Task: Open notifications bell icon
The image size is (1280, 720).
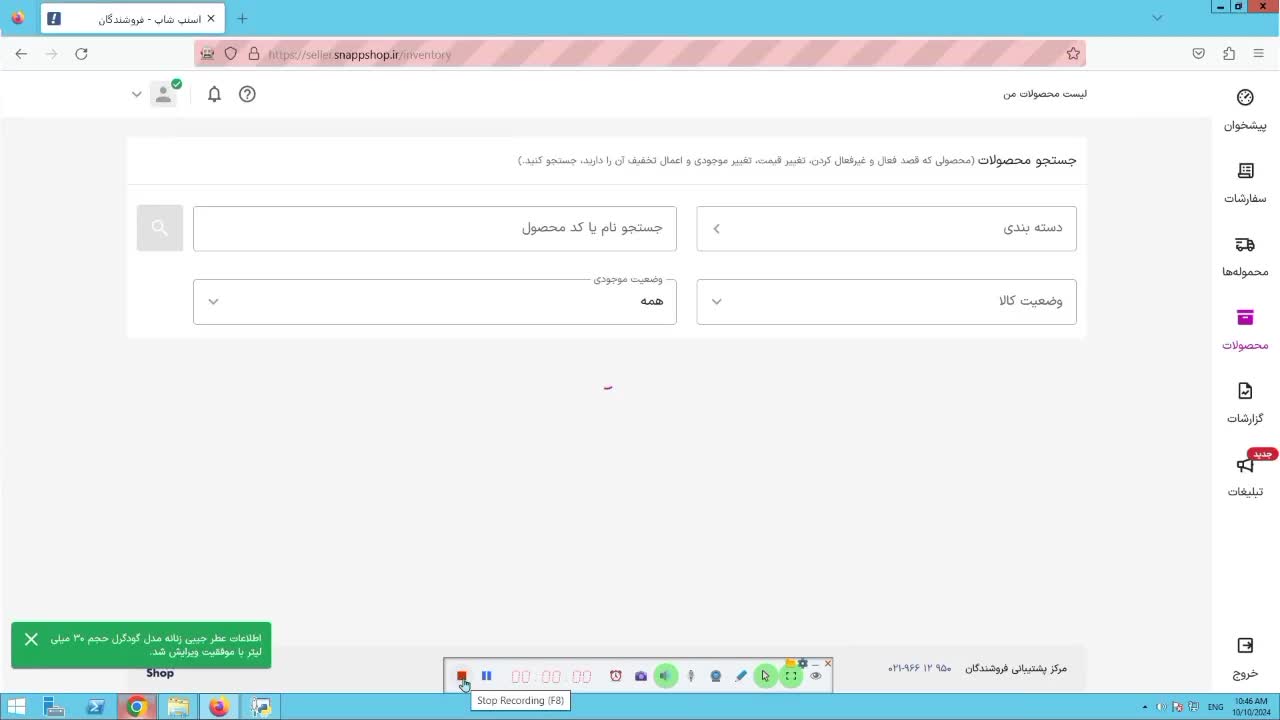Action: pos(214,94)
